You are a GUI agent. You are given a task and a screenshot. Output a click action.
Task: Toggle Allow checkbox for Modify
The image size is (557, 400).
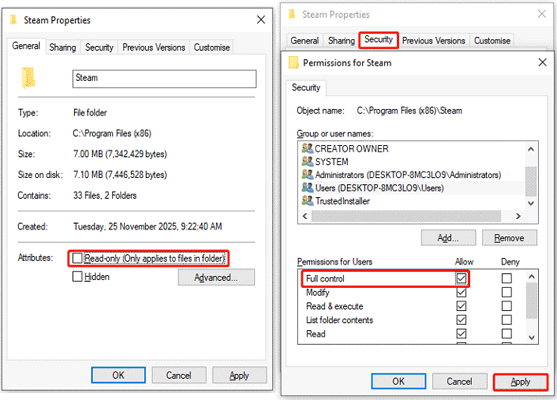click(461, 292)
